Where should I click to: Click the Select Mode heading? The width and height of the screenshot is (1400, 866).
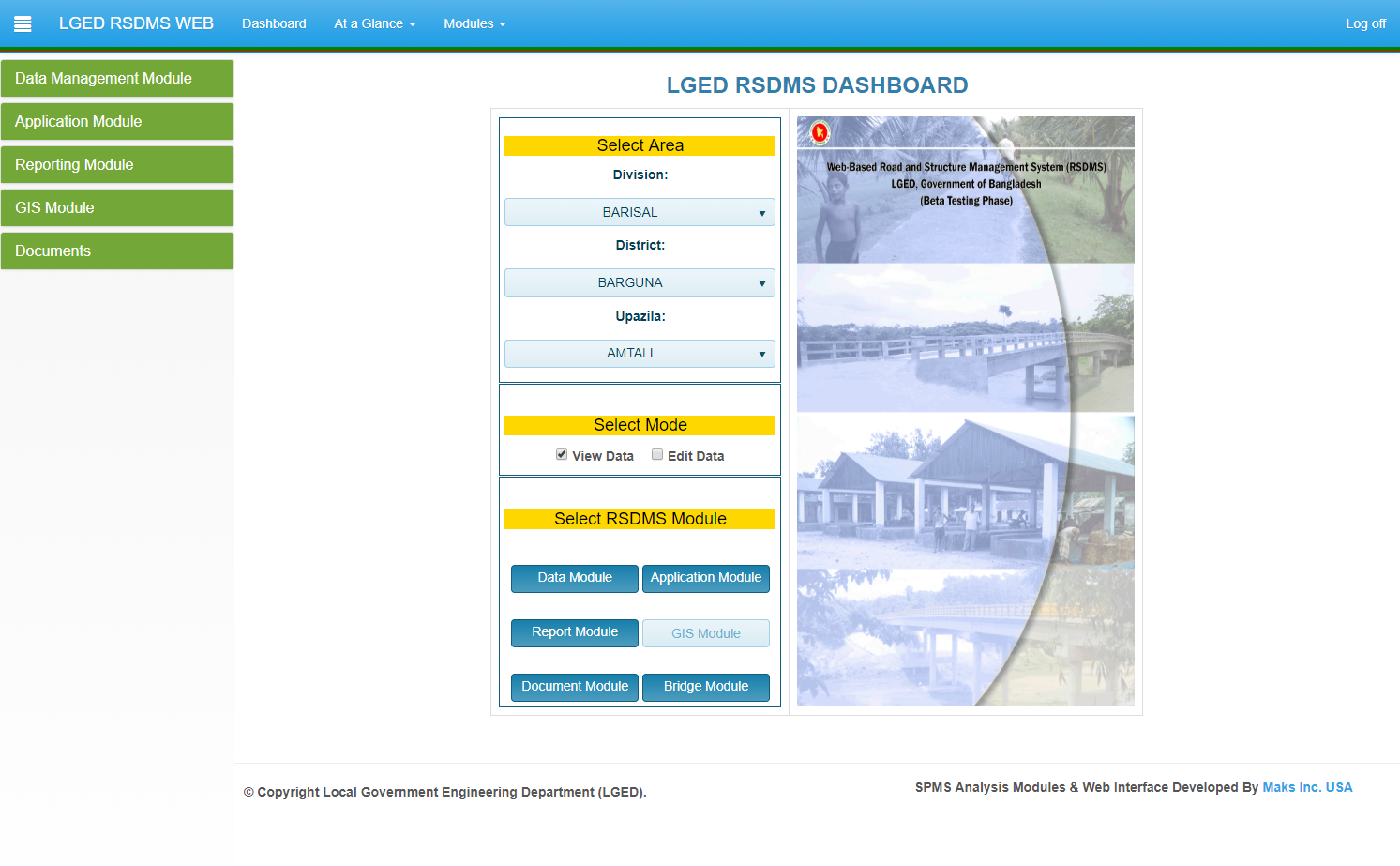click(x=640, y=425)
